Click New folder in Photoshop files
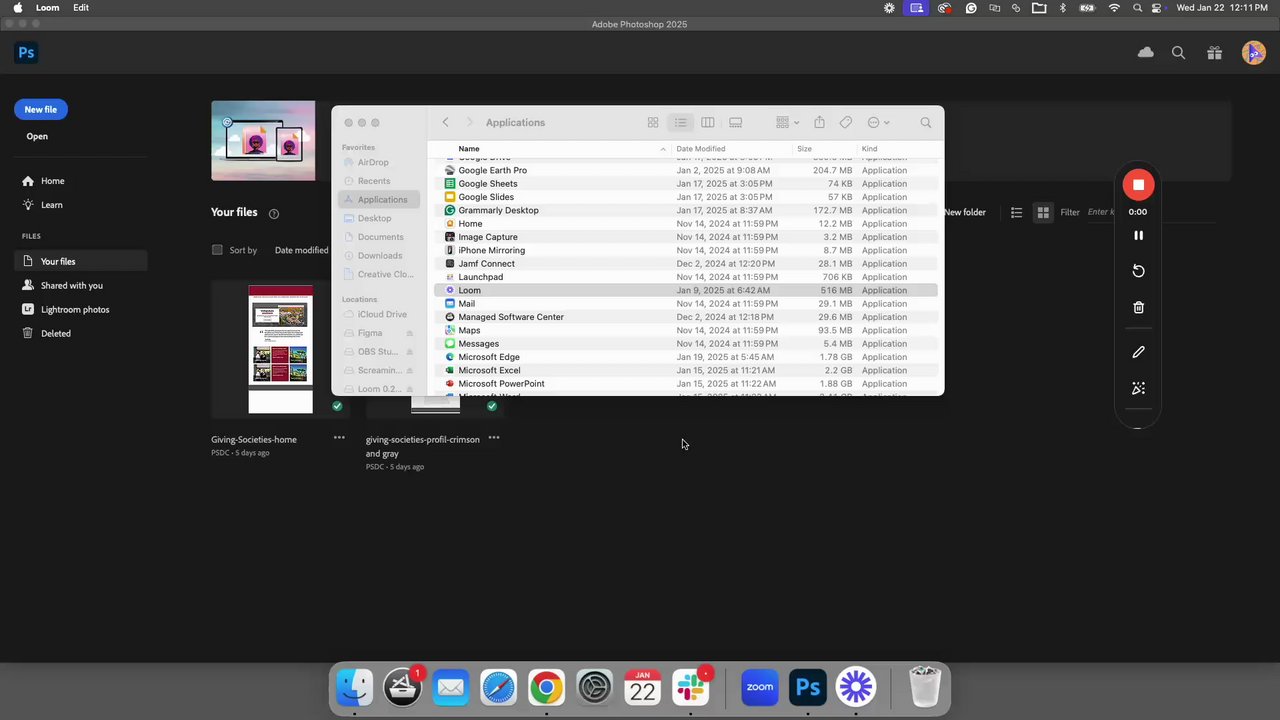The height and width of the screenshot is (720, 1280). (965, 212)
